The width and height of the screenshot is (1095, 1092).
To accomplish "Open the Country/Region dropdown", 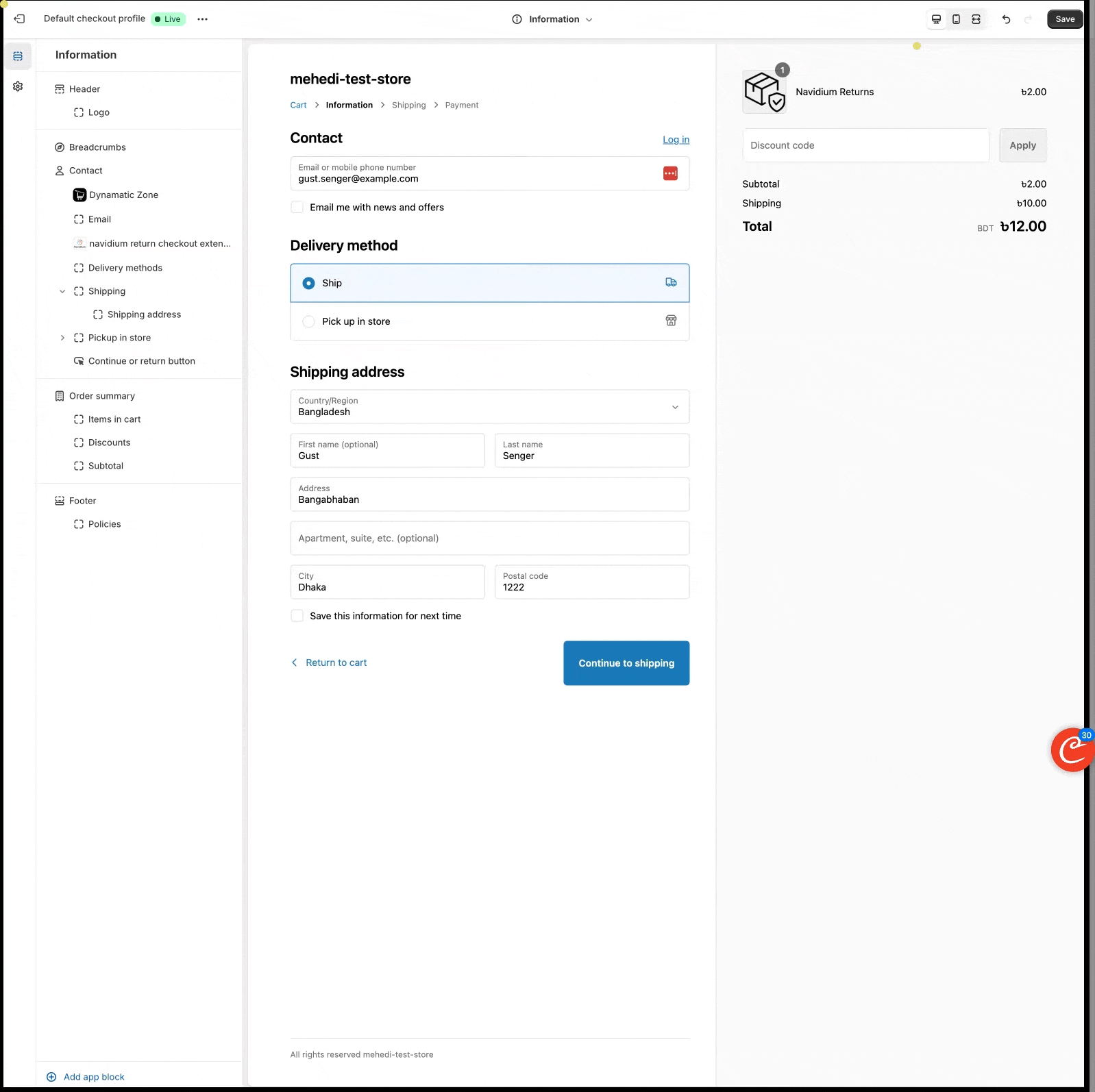I will point(489,407).
